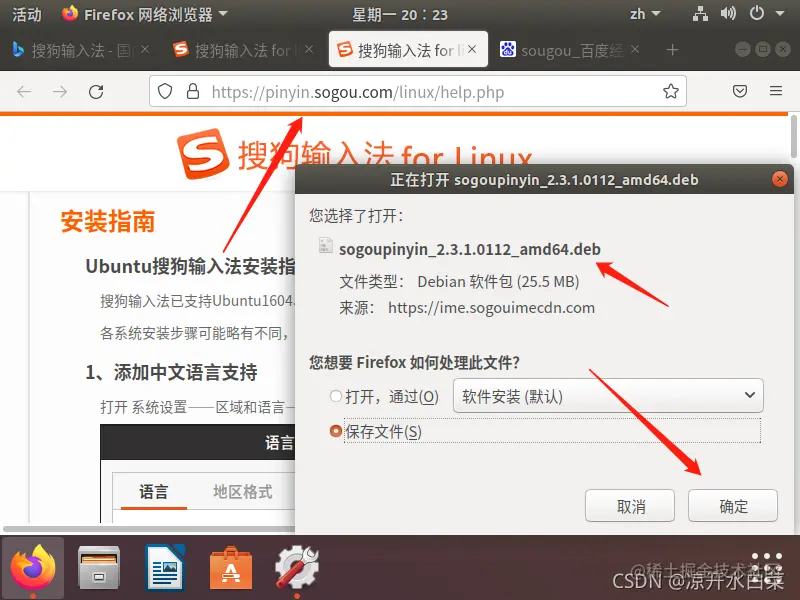Switch to the Bing 搜狗输入法 tab

coord(82,49)
